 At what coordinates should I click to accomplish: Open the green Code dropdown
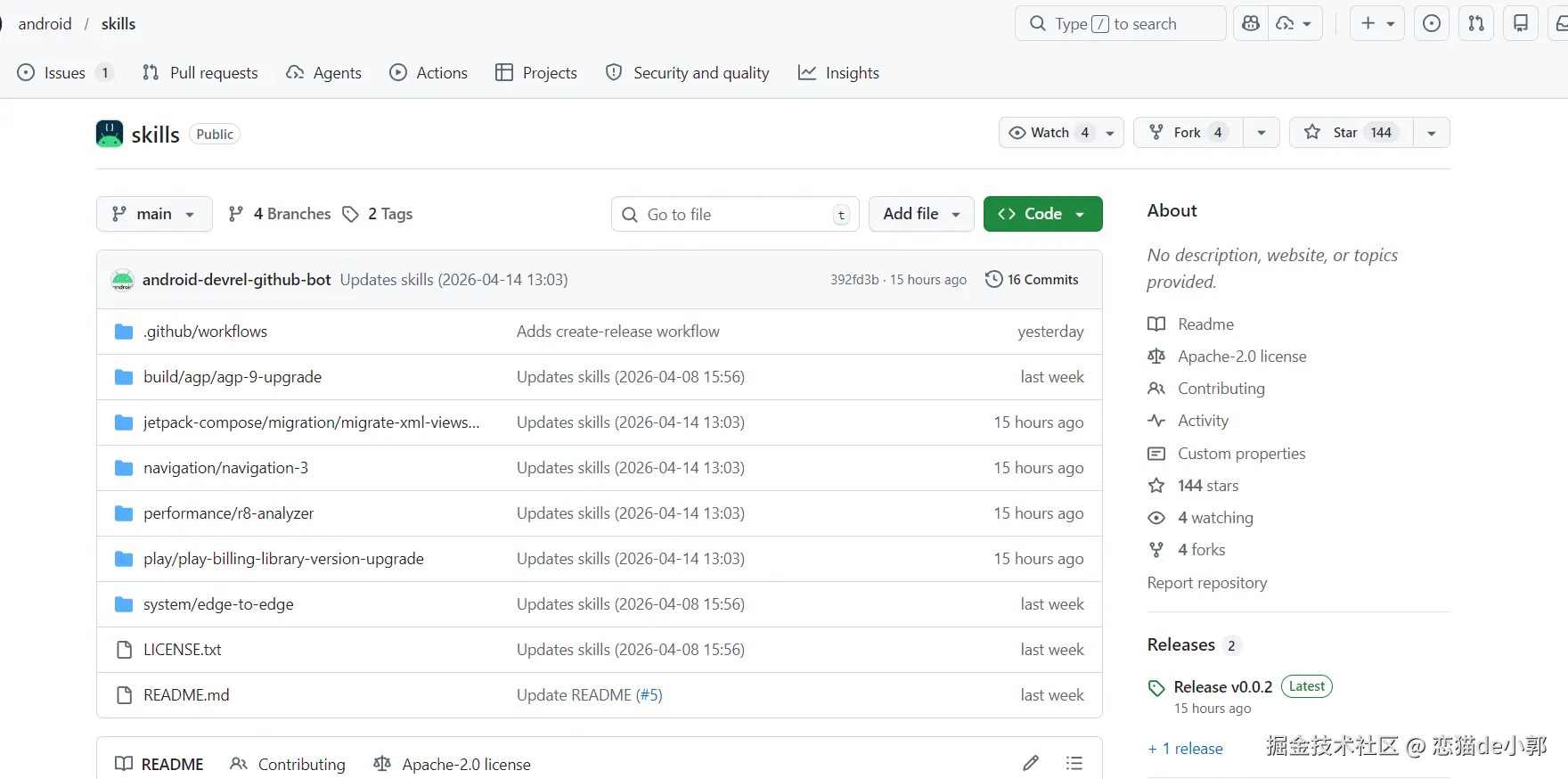(x=1043, y=214)
